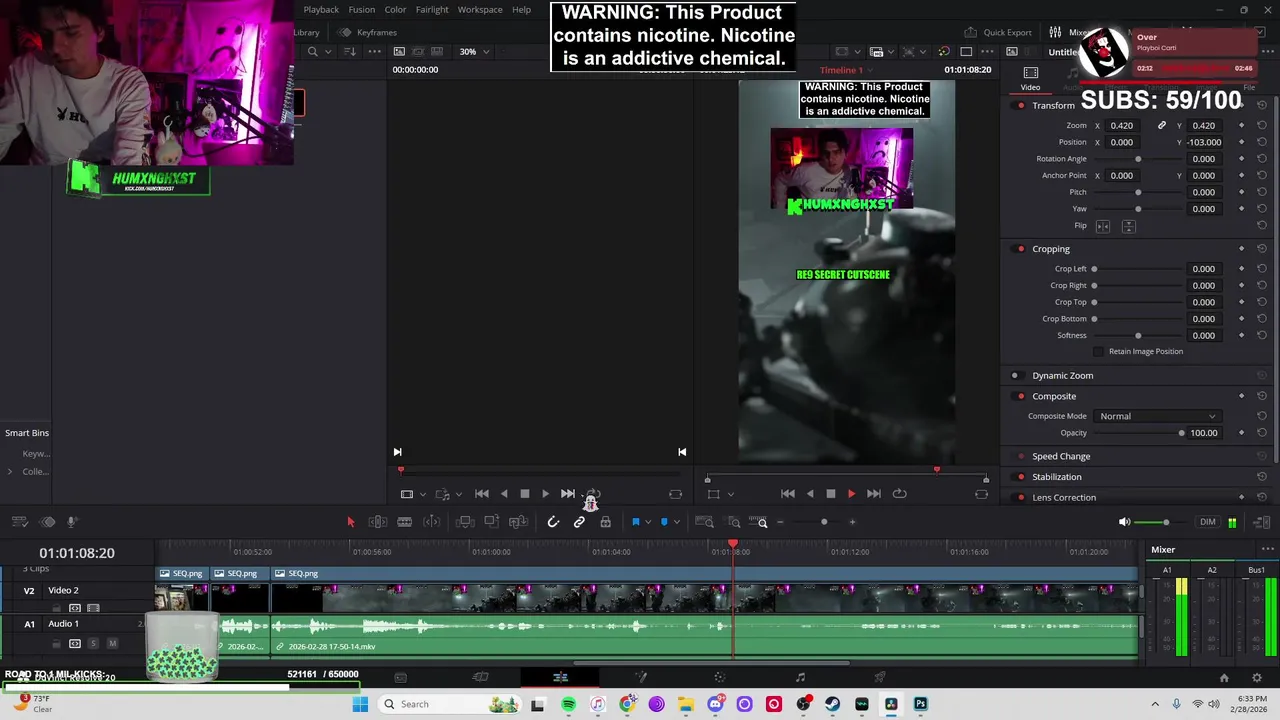Open Spotify from the Windows taskbar
Viewport: 1280px width, 720px height.
point(568,704)
